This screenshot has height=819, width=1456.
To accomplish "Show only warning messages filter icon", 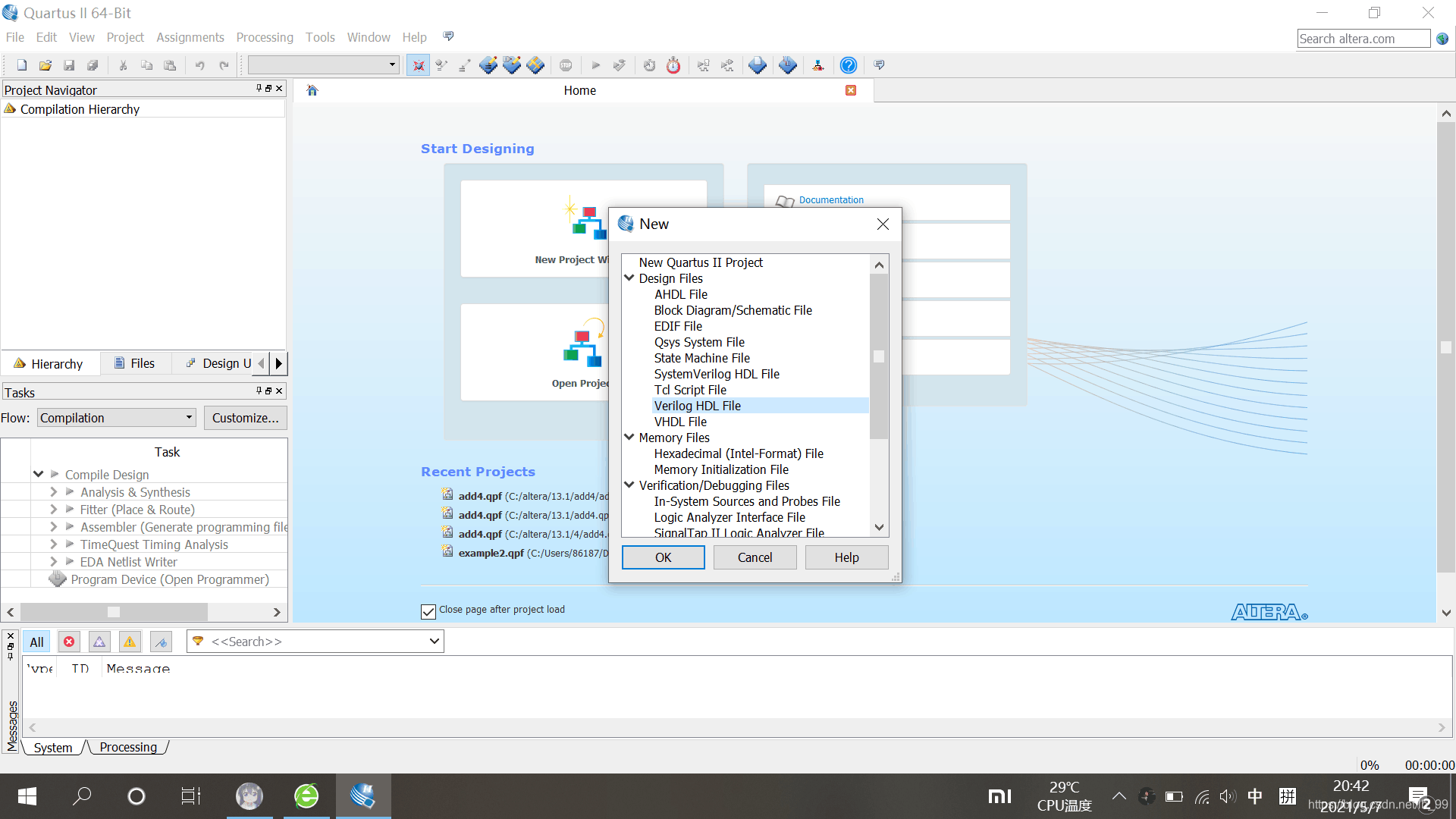I will [130, 642].
